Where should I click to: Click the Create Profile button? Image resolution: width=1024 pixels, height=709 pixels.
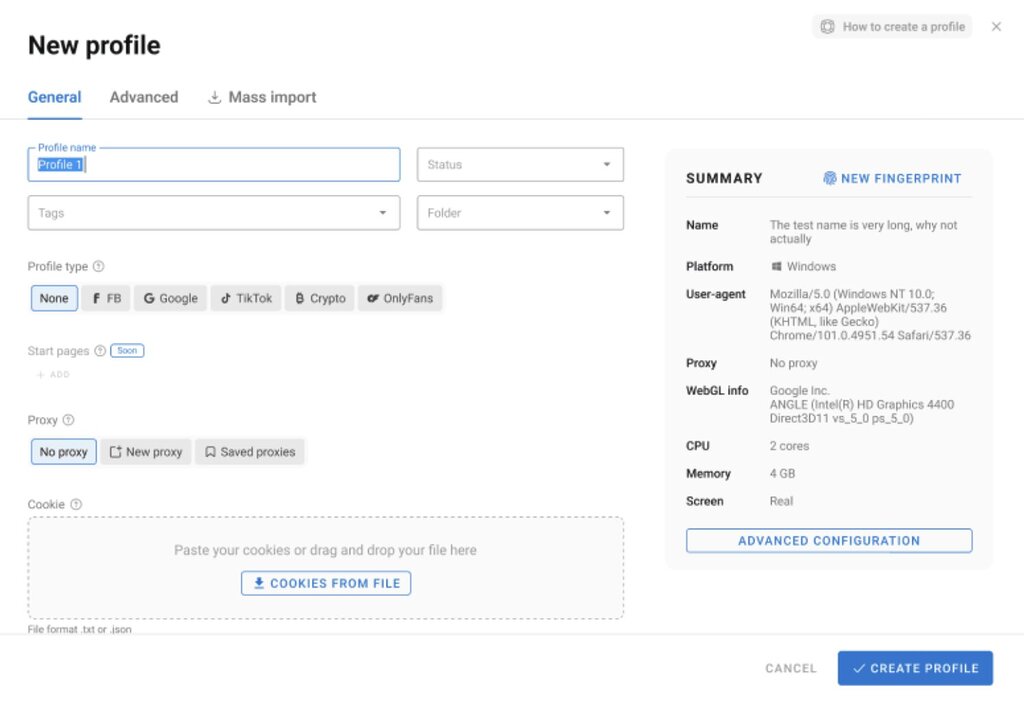(x=915, y=668)
